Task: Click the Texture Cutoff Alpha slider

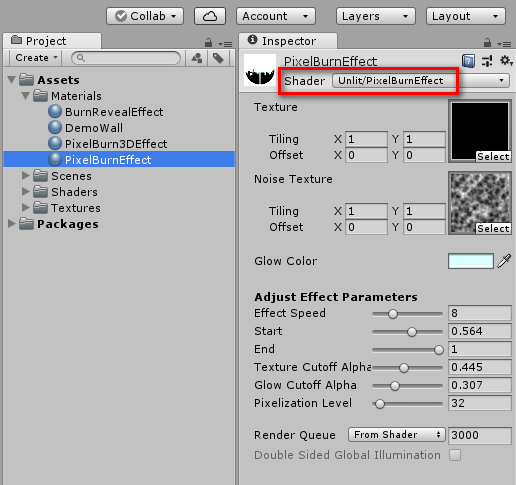Action: (407, 368)
